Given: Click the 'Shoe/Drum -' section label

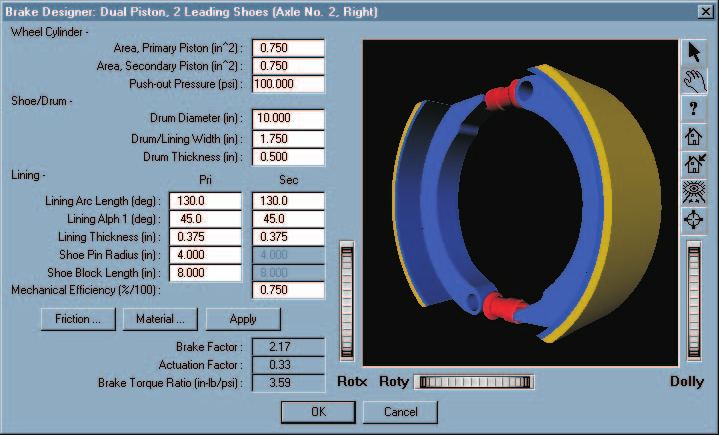Looking at the screenshot, I should [42, 101].
